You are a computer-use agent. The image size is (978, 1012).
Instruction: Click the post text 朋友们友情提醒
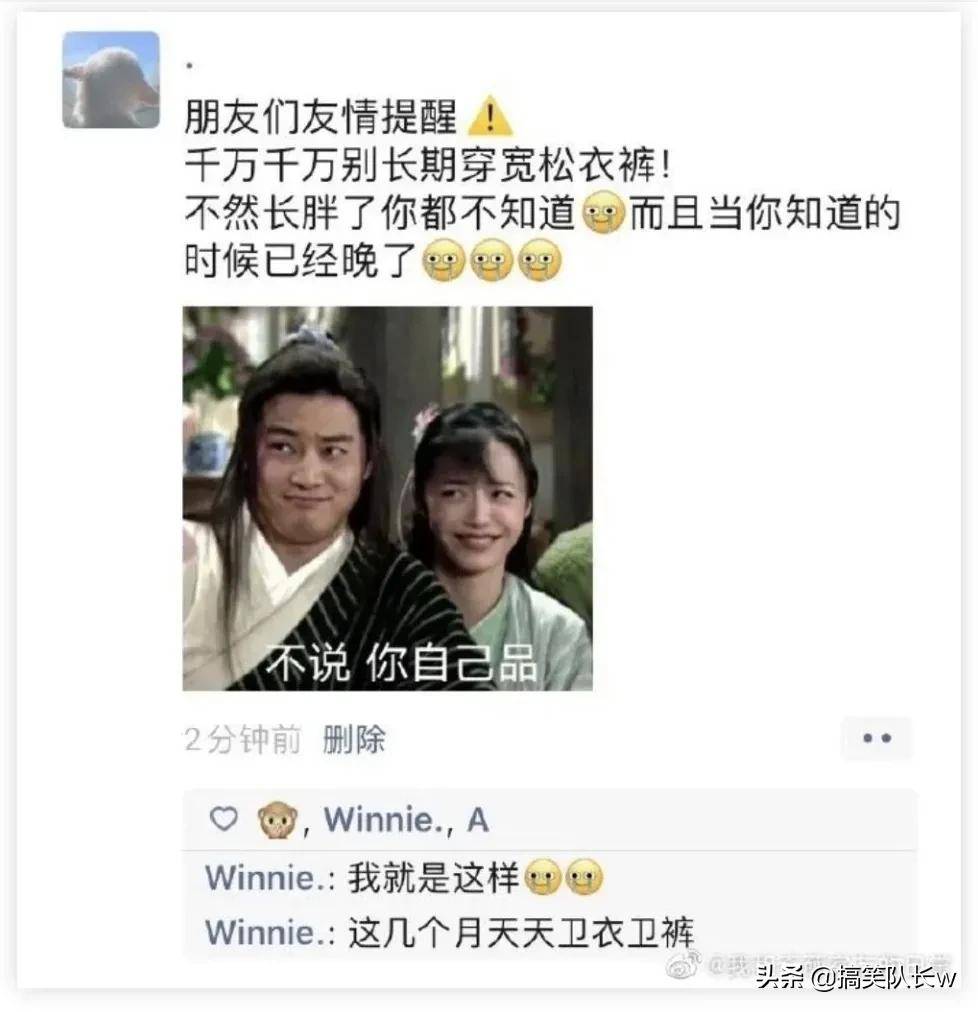click(321, 116)
